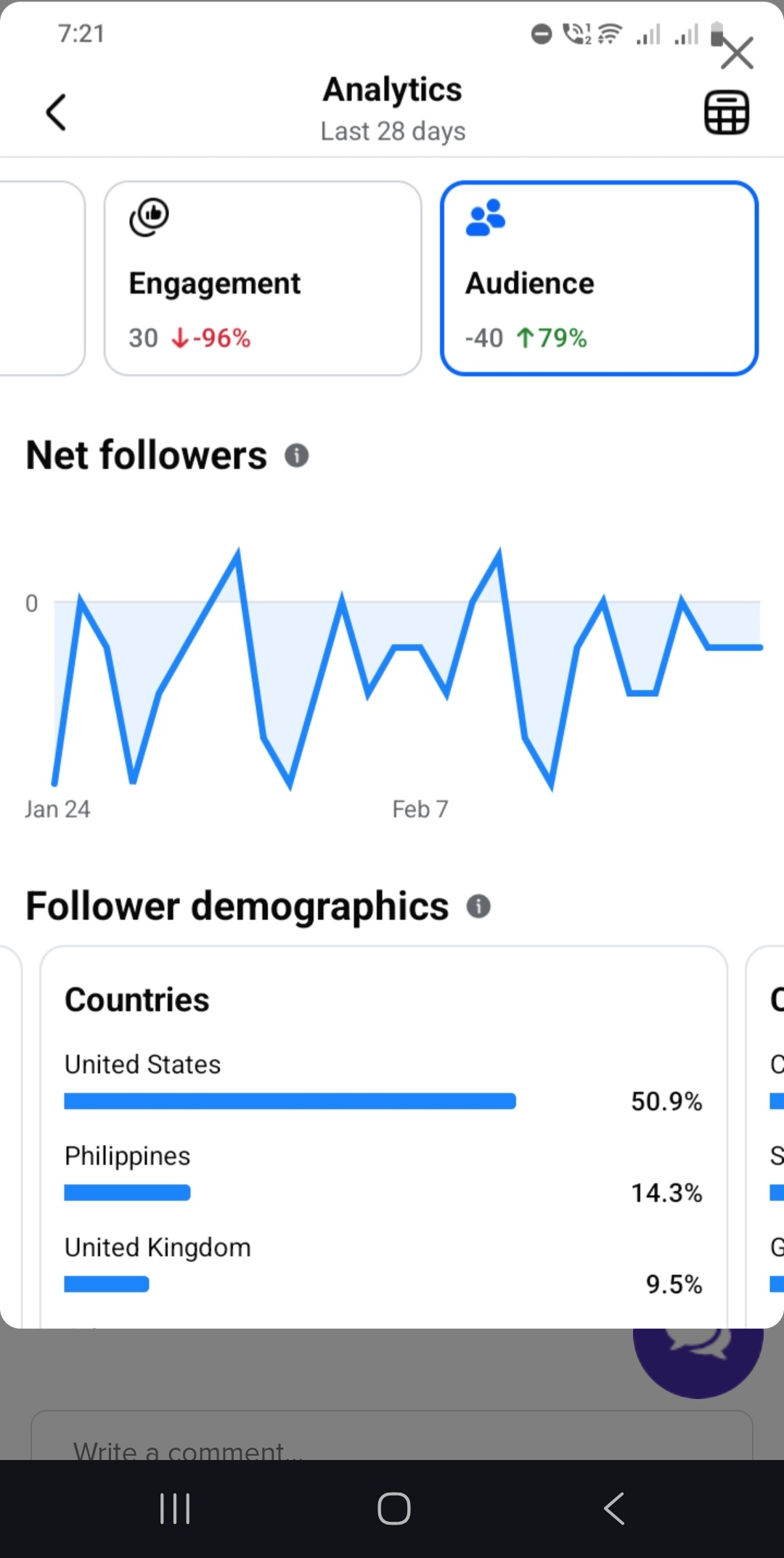Tap the back arrow beside Analytics
This screenshot has height=1558, width=784.
pos(56,113)
